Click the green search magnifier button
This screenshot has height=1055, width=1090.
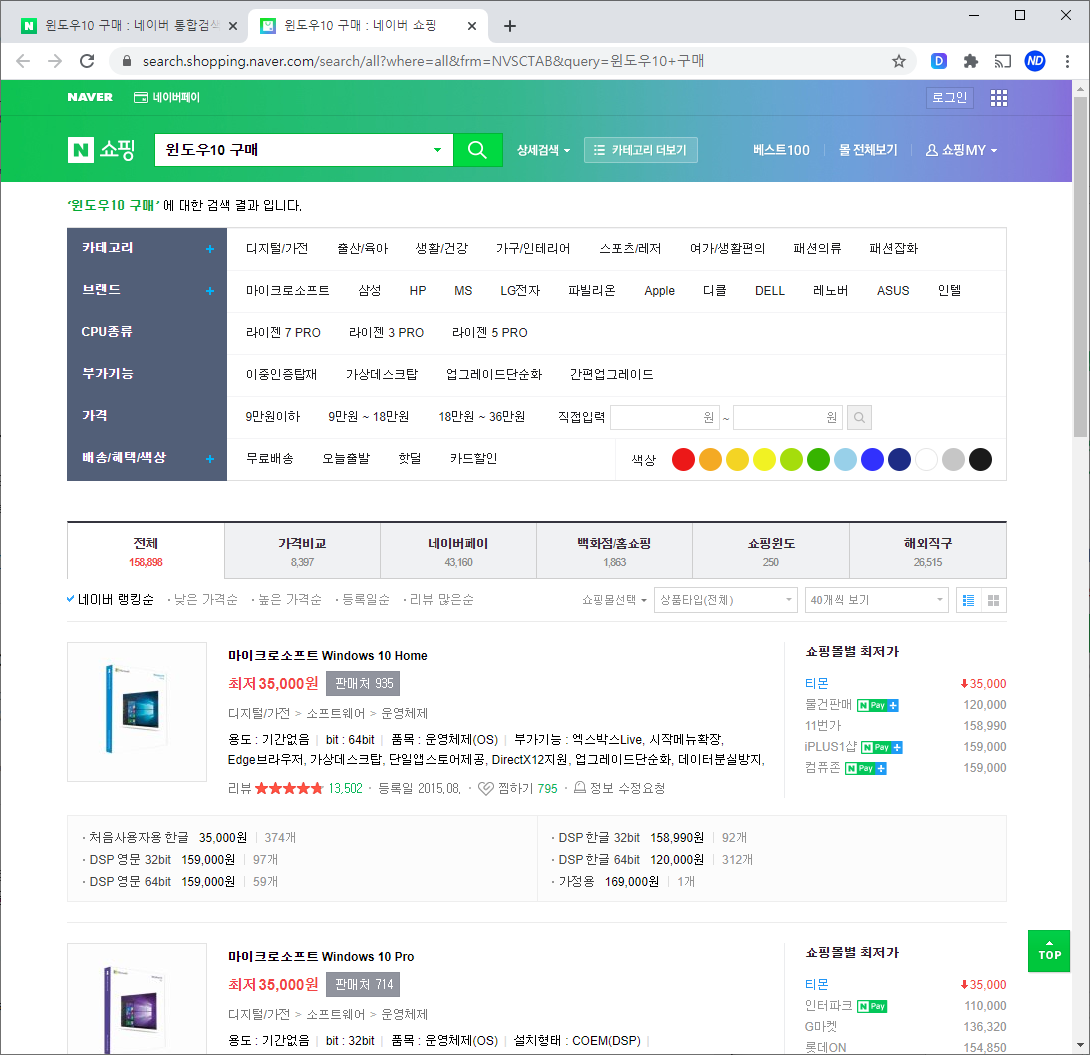coord(478,150)
